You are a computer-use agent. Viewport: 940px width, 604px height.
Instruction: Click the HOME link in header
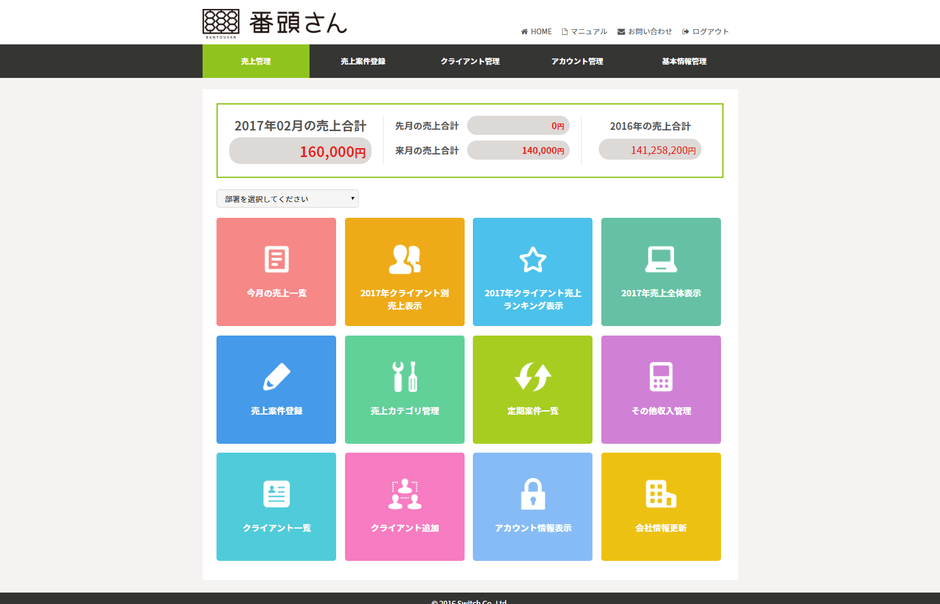point(536,32)
